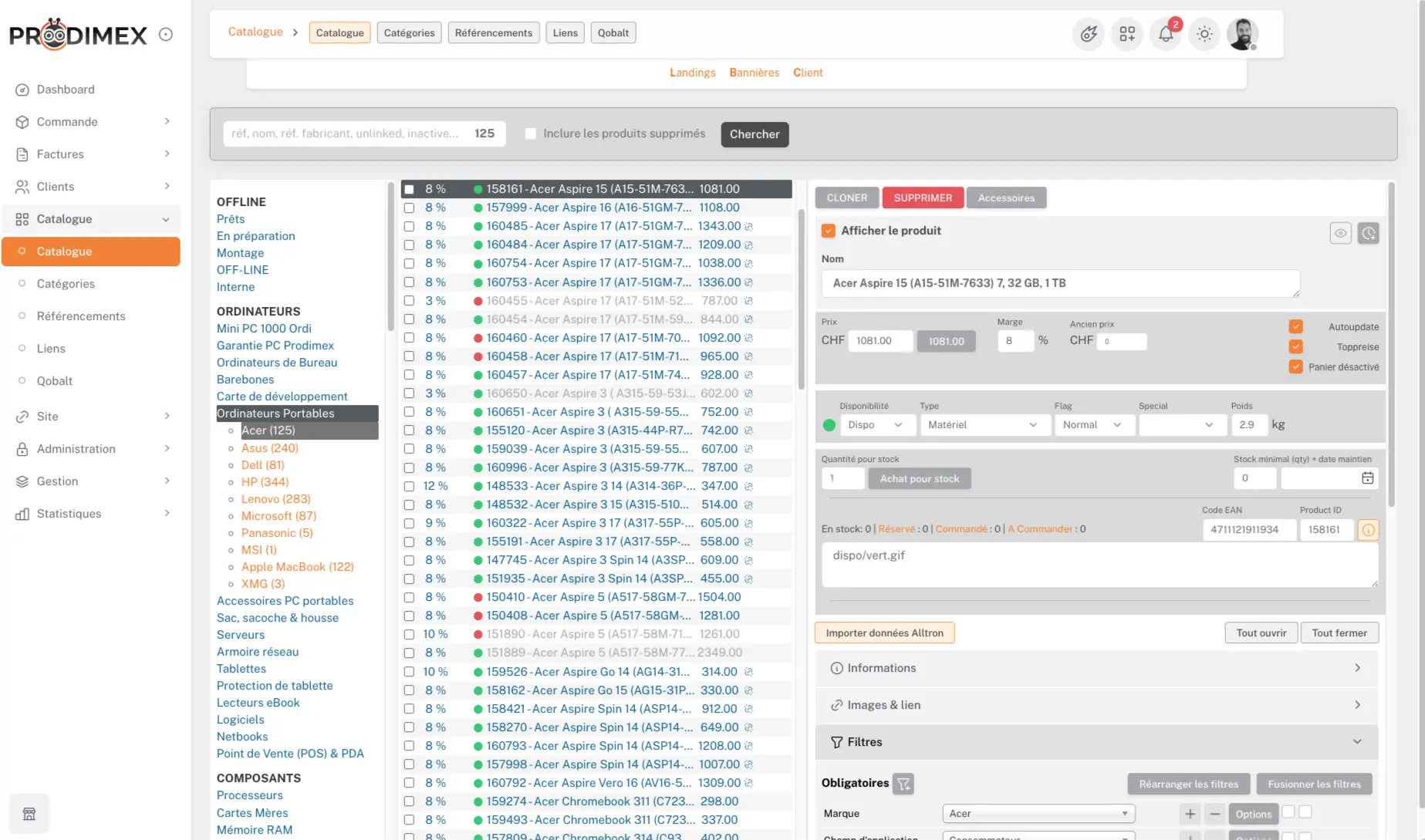Collapse the Filtres section

[x=1096, y=742]
